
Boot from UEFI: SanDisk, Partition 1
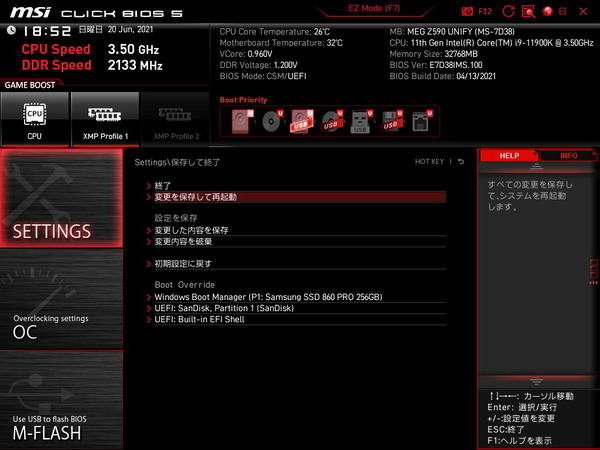coord(296,308)
